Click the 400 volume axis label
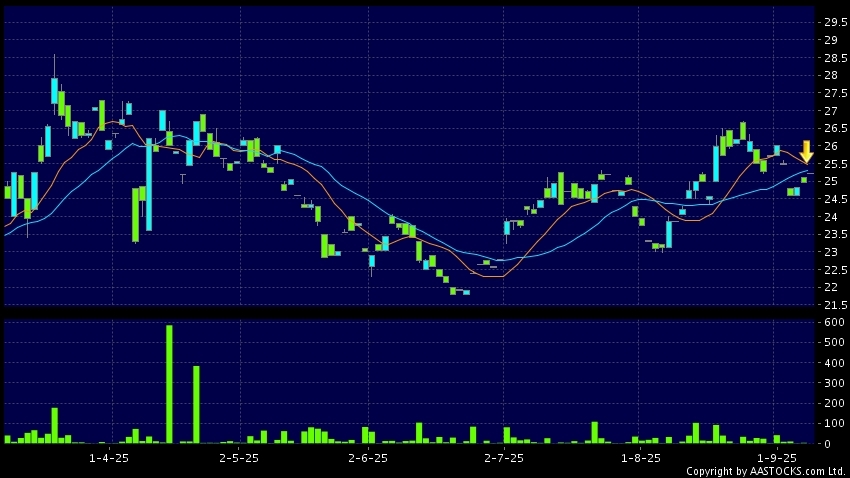Image resolution: width=850 pixels, height=478 pixels. [834, 363]
